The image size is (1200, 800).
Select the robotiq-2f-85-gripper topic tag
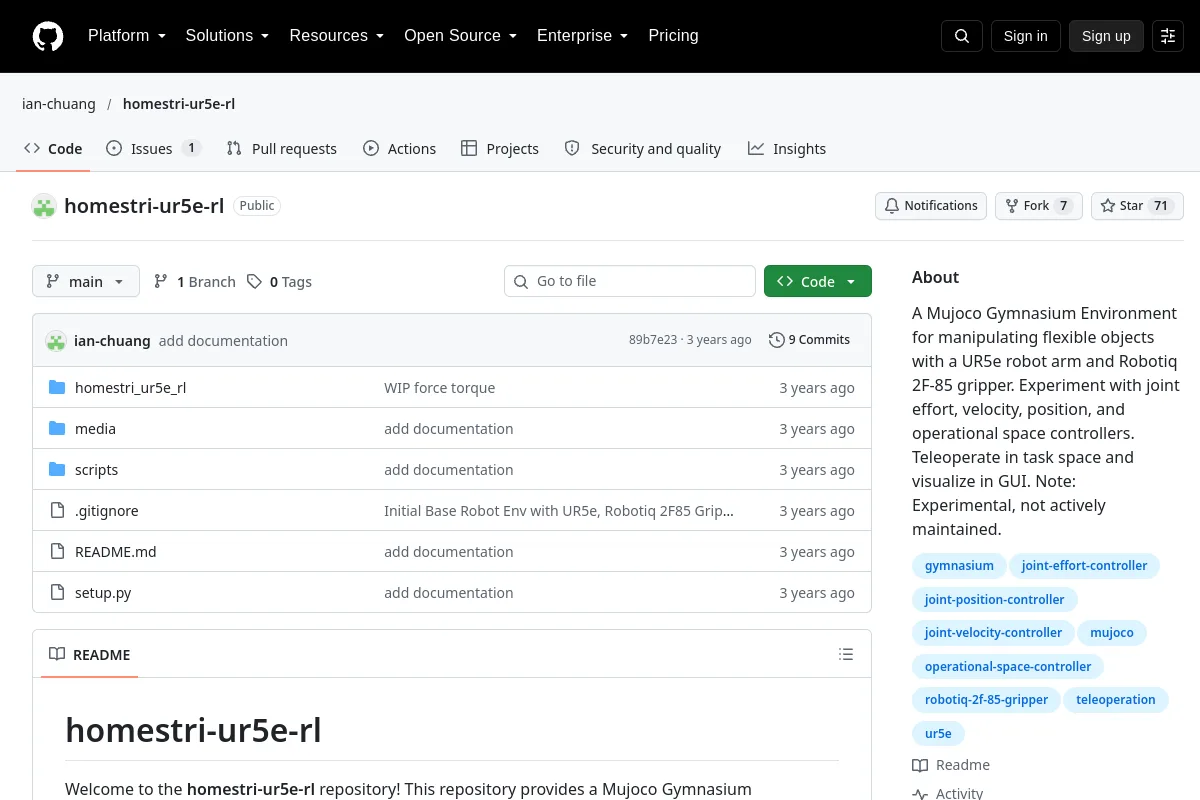tap(986, 700)
